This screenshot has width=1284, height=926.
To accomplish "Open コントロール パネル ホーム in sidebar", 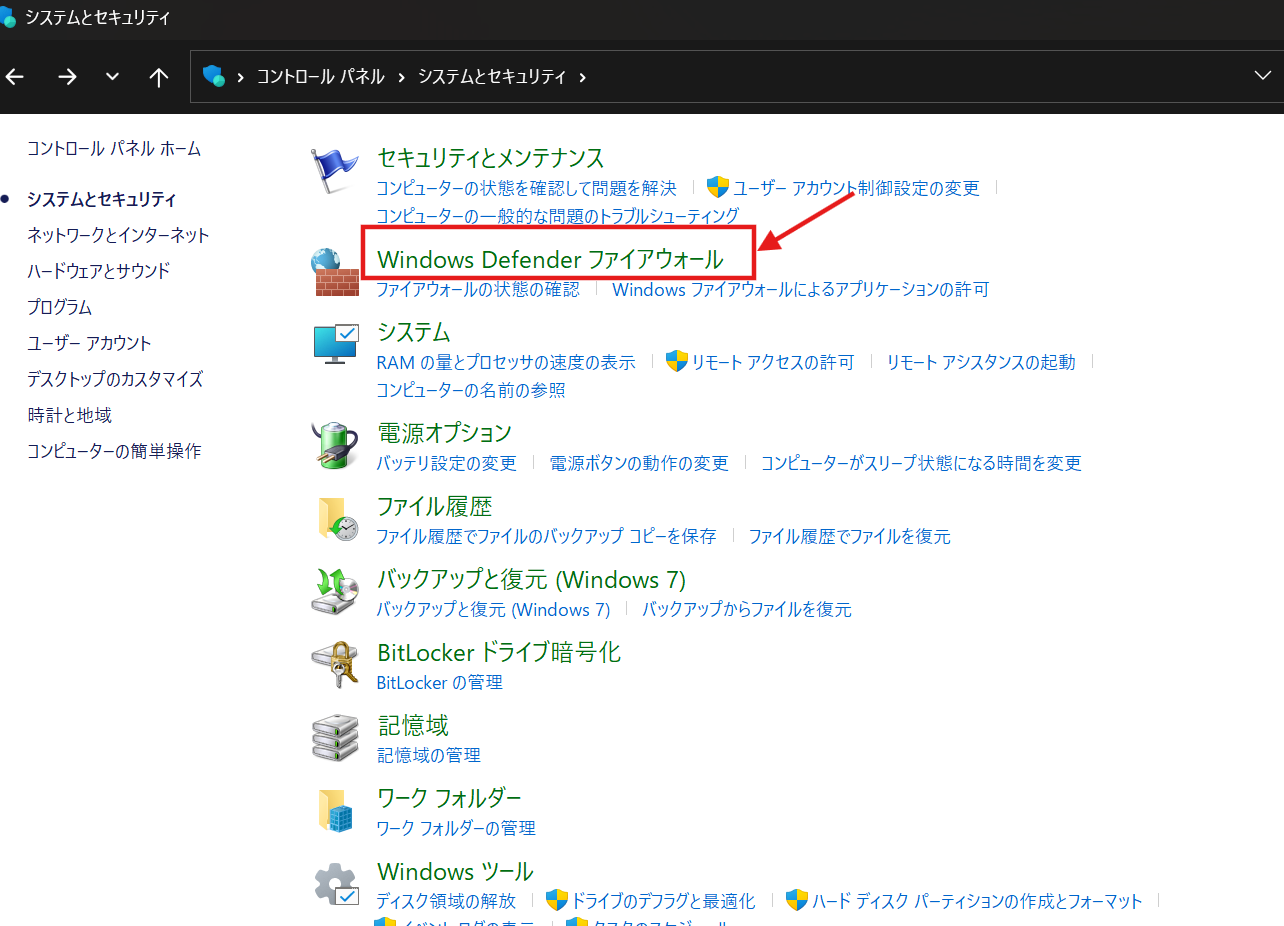I will 114,149.
